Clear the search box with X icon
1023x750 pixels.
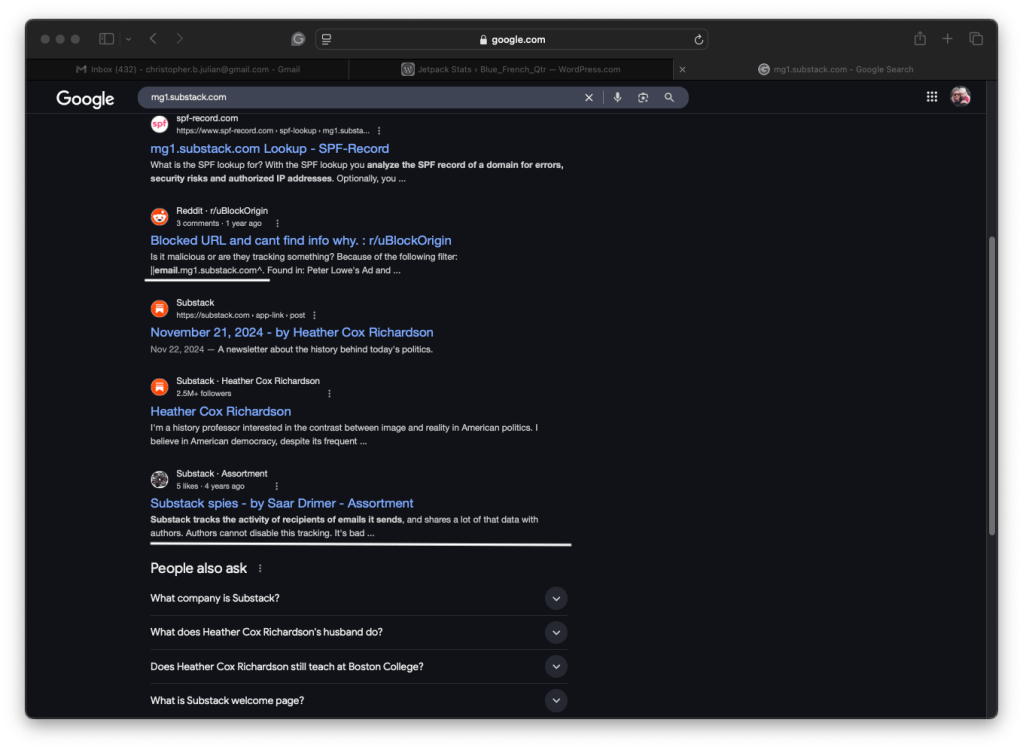[x=589, y=97]
